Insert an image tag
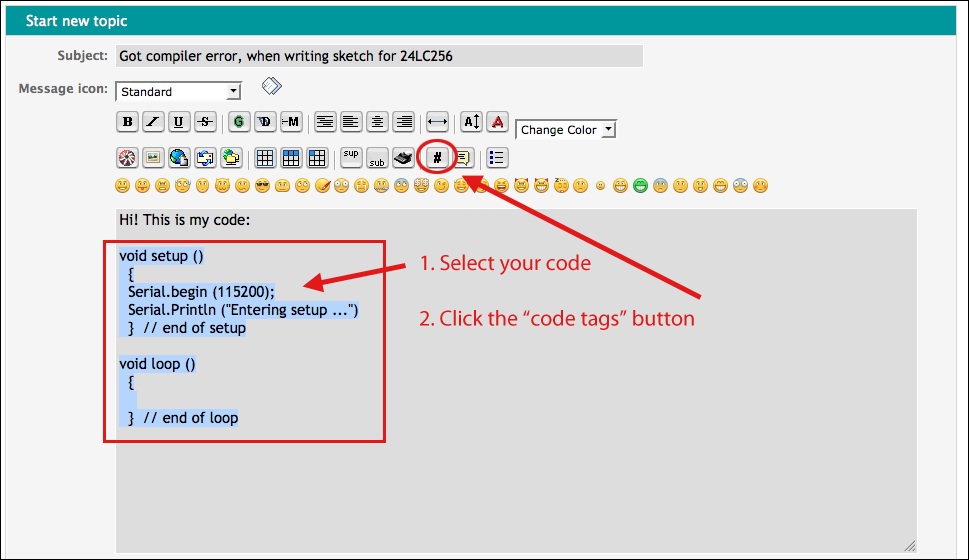 point(153,158)
